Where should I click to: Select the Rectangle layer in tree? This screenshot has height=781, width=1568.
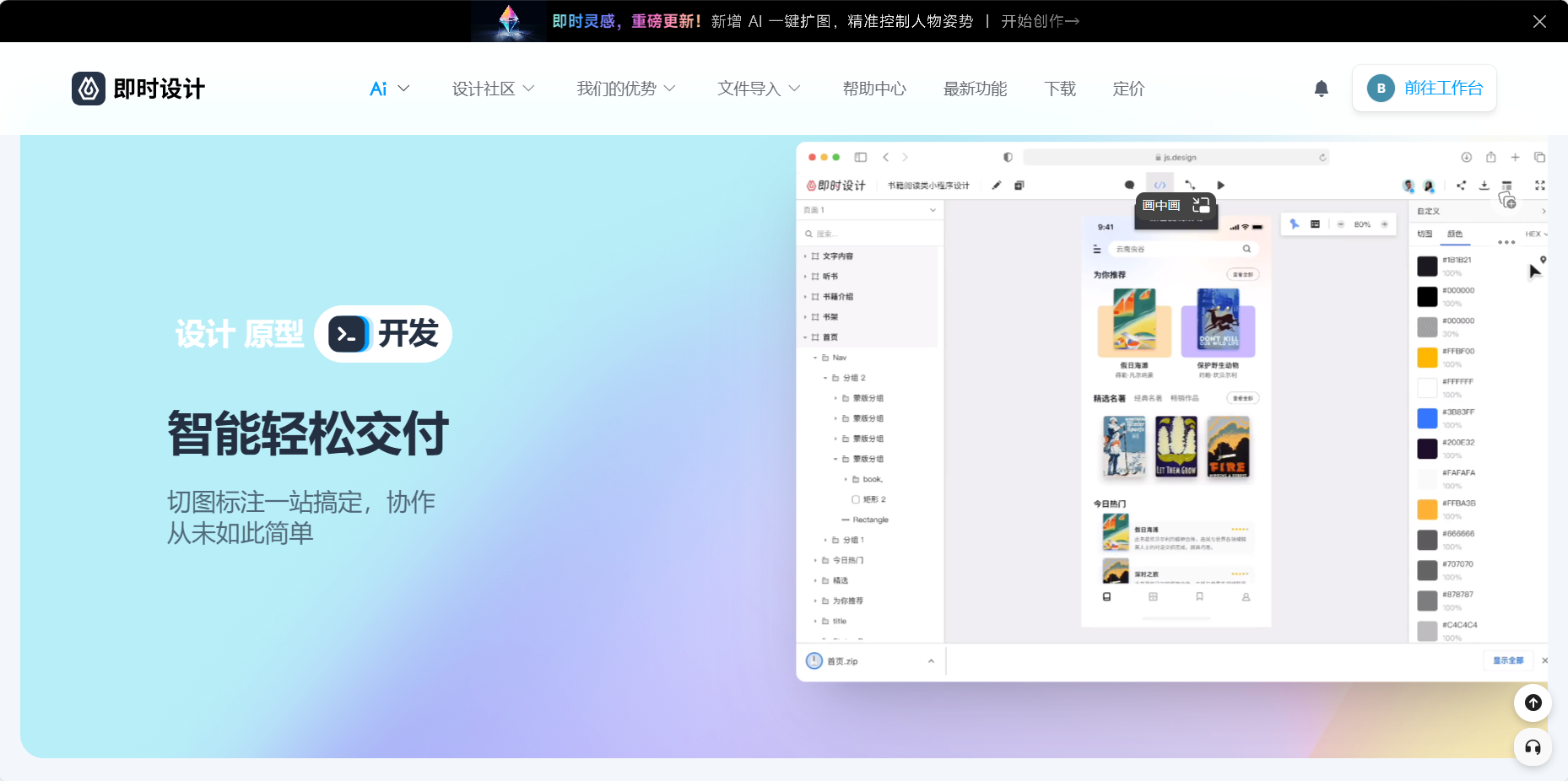pyautogui.click(x=870, y=520)
